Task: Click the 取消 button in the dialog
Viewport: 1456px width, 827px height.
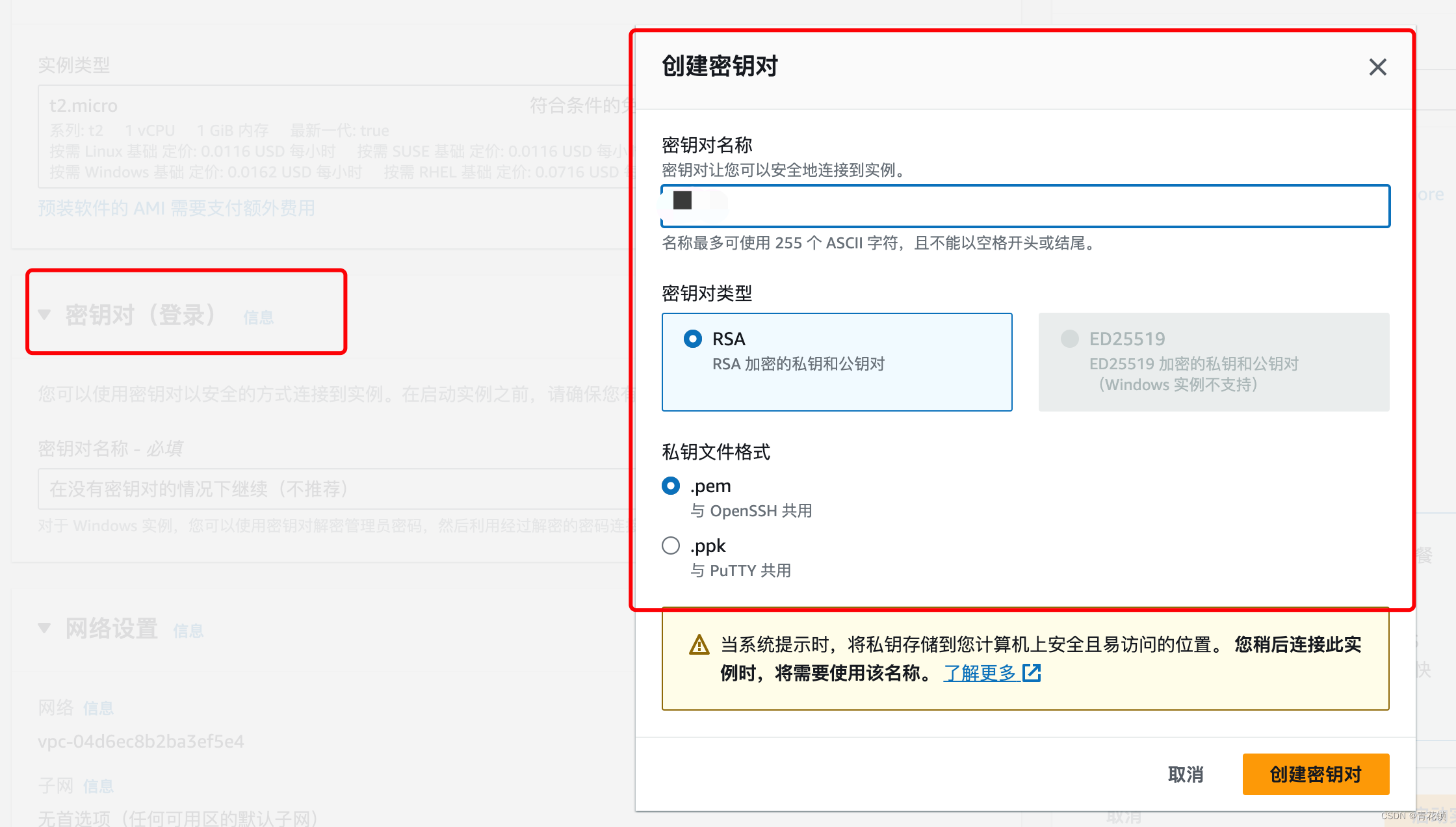Action: 1186,774
